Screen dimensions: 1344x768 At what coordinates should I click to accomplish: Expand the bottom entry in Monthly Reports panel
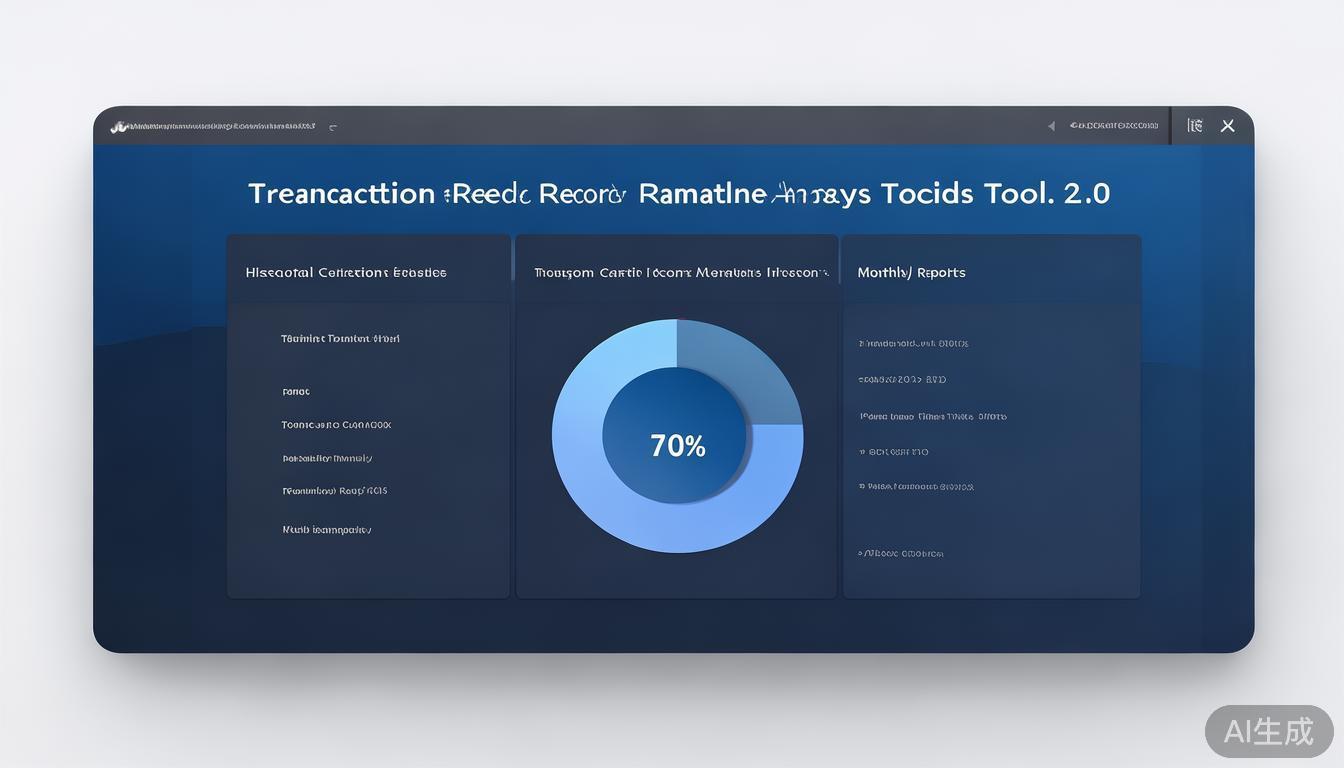(900, 553)
